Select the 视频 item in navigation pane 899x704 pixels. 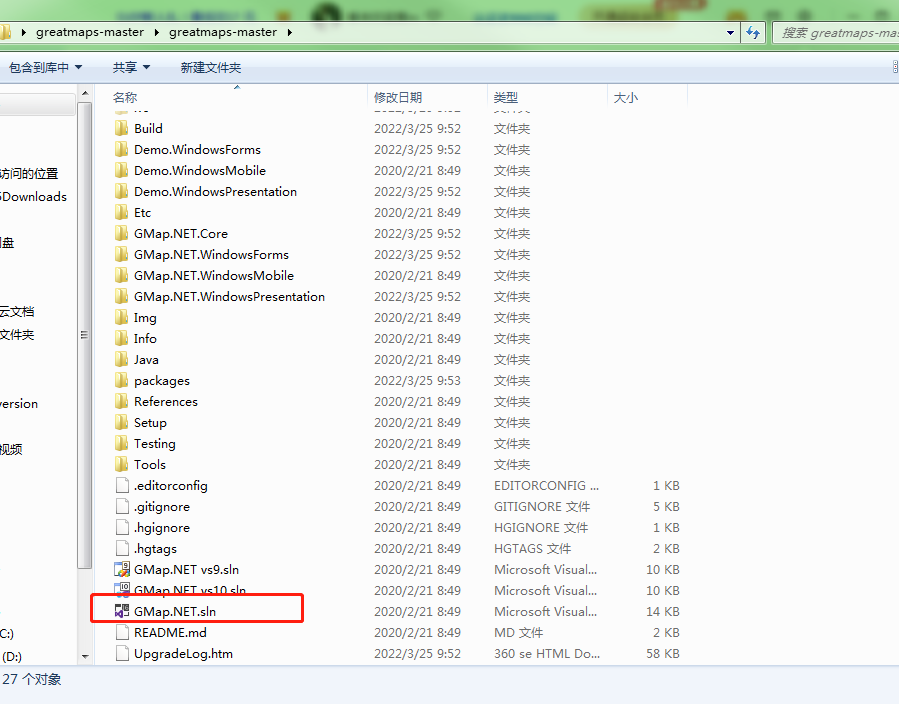[x=11, y=449]
